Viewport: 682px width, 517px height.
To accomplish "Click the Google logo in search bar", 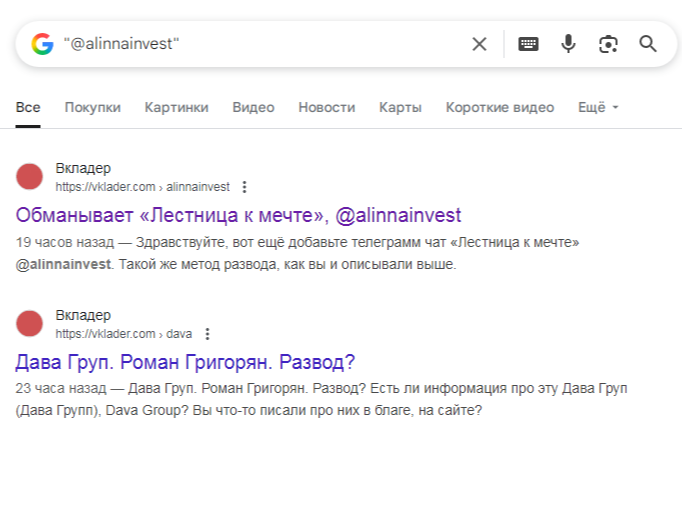I will click(x=42, y=44).
